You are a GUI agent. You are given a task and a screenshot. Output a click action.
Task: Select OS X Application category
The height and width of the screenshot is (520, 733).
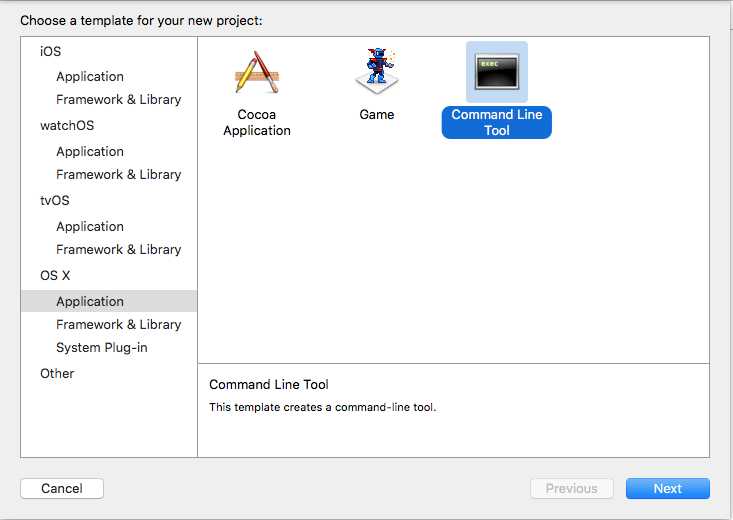[x=109, y=301]
